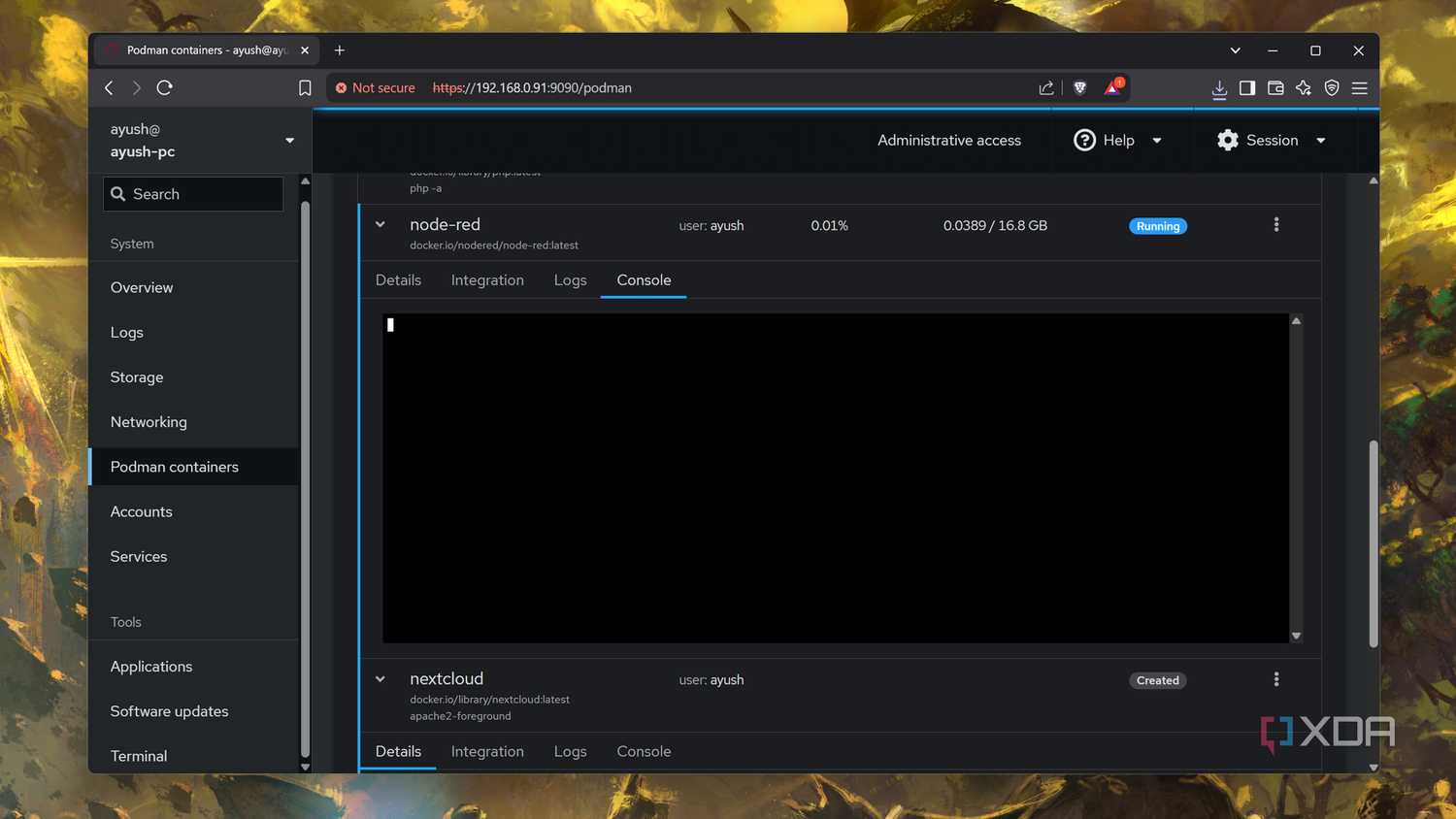
Task: Click the sidebar Search field
Action: point(193,194)
